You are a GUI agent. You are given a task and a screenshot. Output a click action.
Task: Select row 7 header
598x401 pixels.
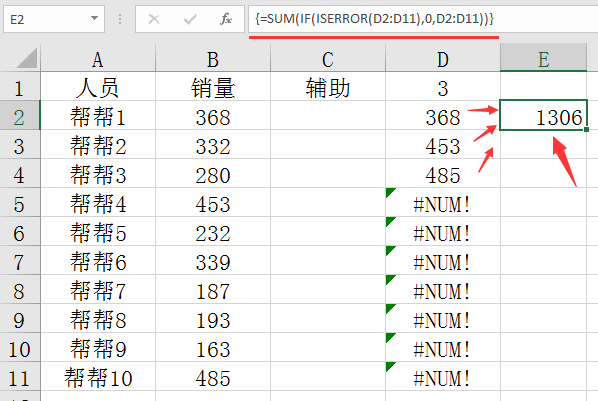(x=19, y=261)
